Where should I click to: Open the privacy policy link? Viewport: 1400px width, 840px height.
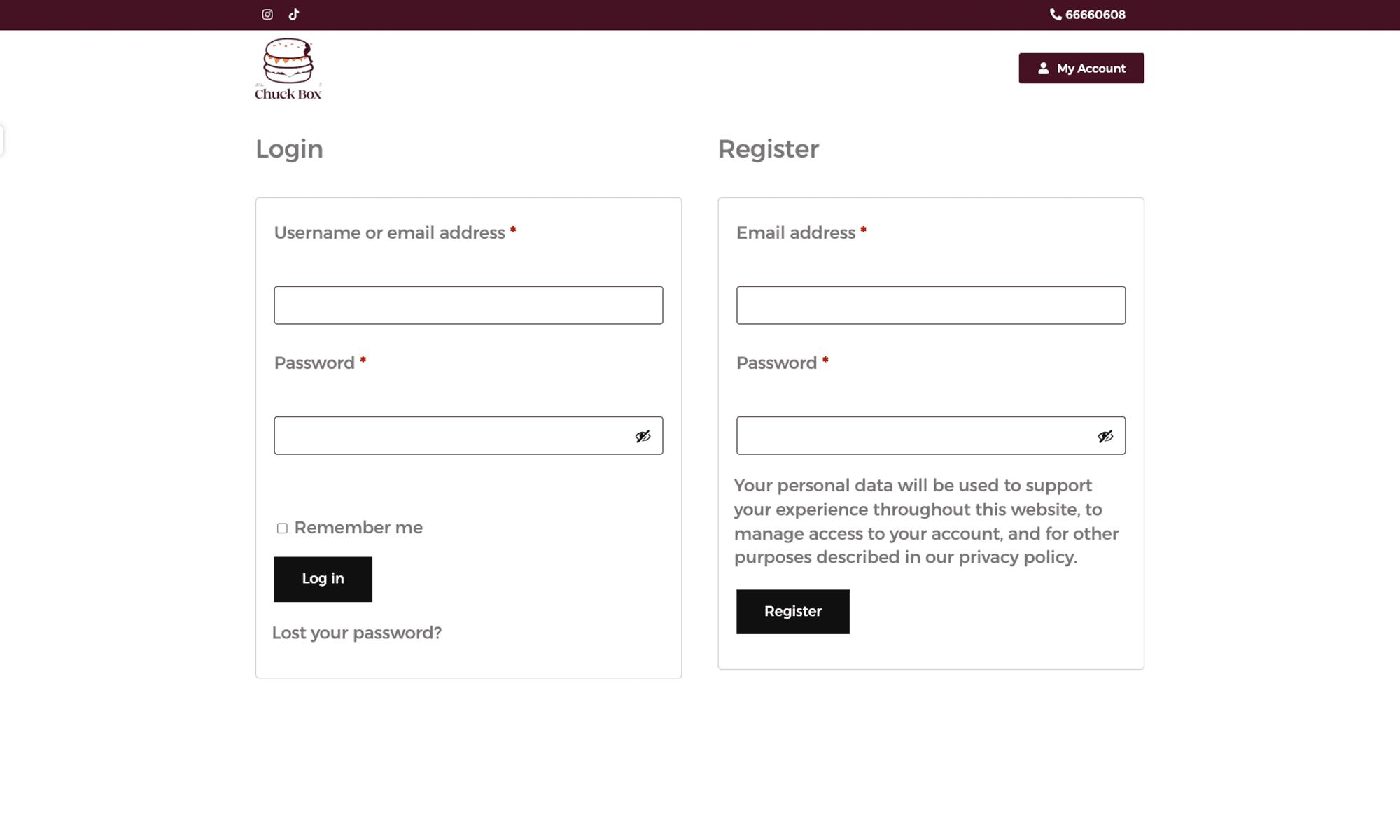coord(1016,557)
